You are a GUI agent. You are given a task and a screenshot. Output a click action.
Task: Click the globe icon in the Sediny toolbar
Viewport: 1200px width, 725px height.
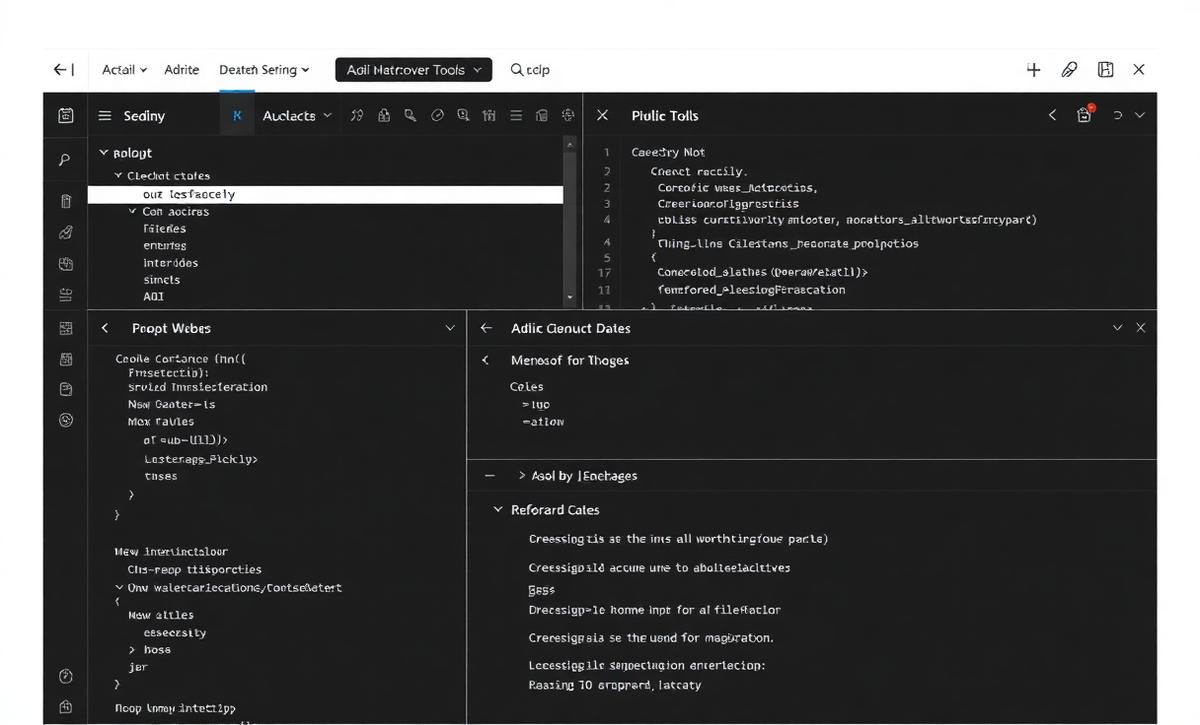point(568,116)
